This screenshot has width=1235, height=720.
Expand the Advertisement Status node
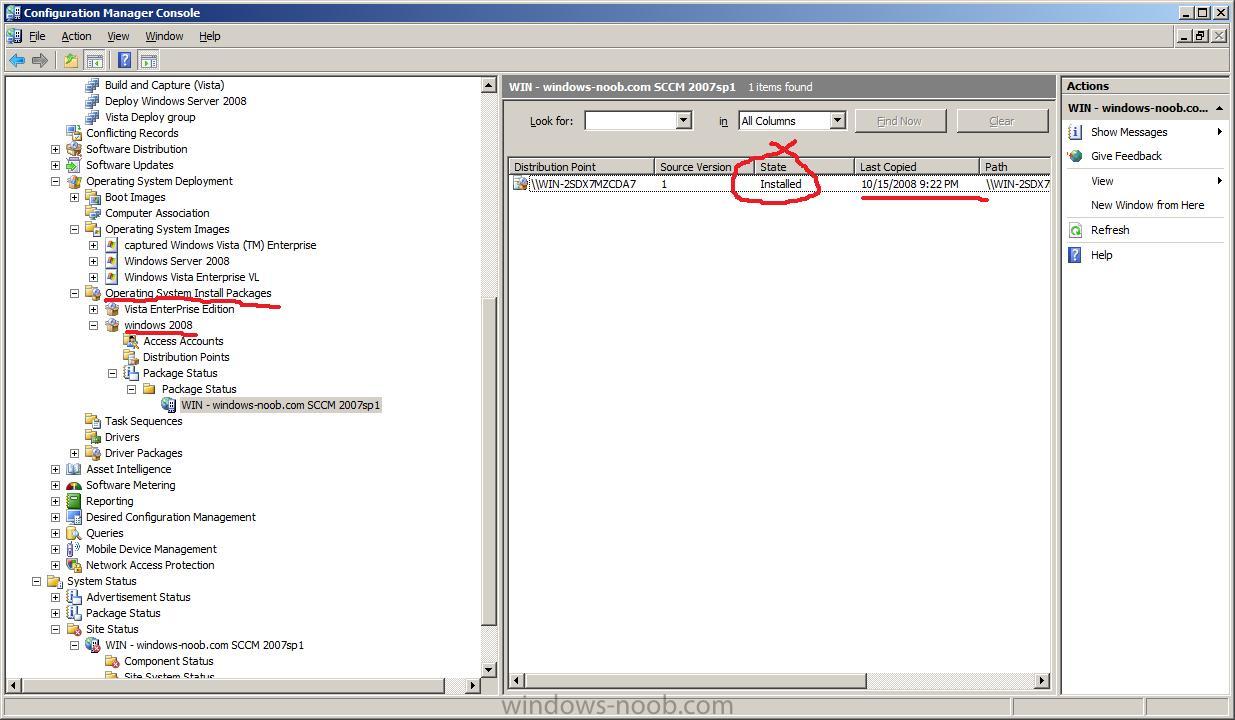[55, 597]
